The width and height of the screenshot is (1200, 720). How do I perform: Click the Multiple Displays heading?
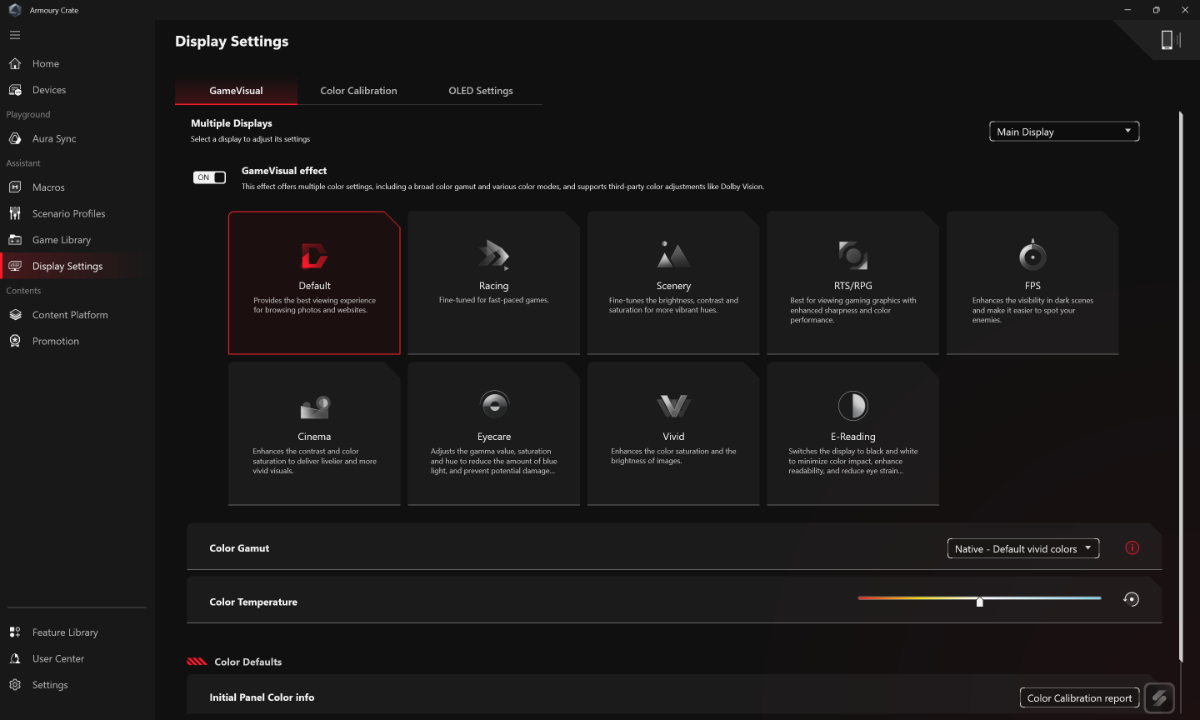point(231,124)
